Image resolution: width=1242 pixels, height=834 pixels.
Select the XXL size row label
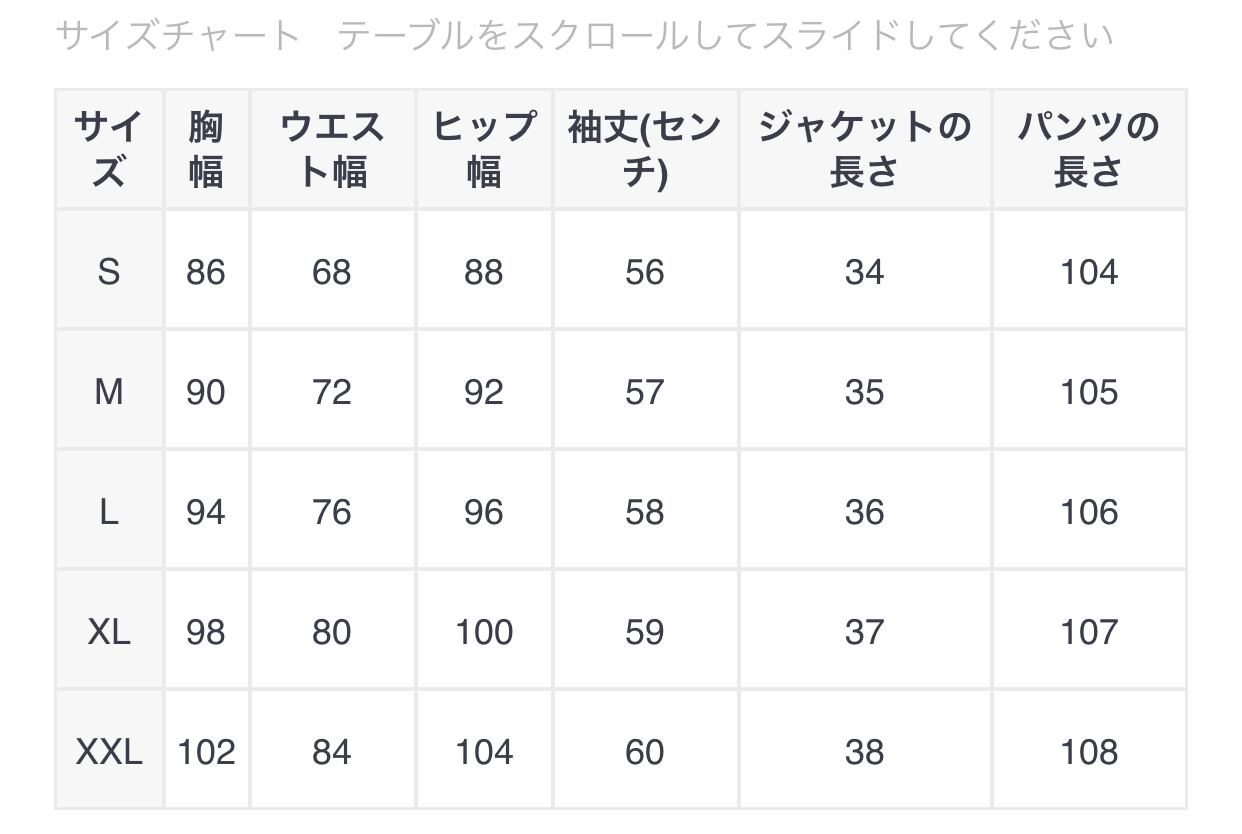tap(109, 752)
